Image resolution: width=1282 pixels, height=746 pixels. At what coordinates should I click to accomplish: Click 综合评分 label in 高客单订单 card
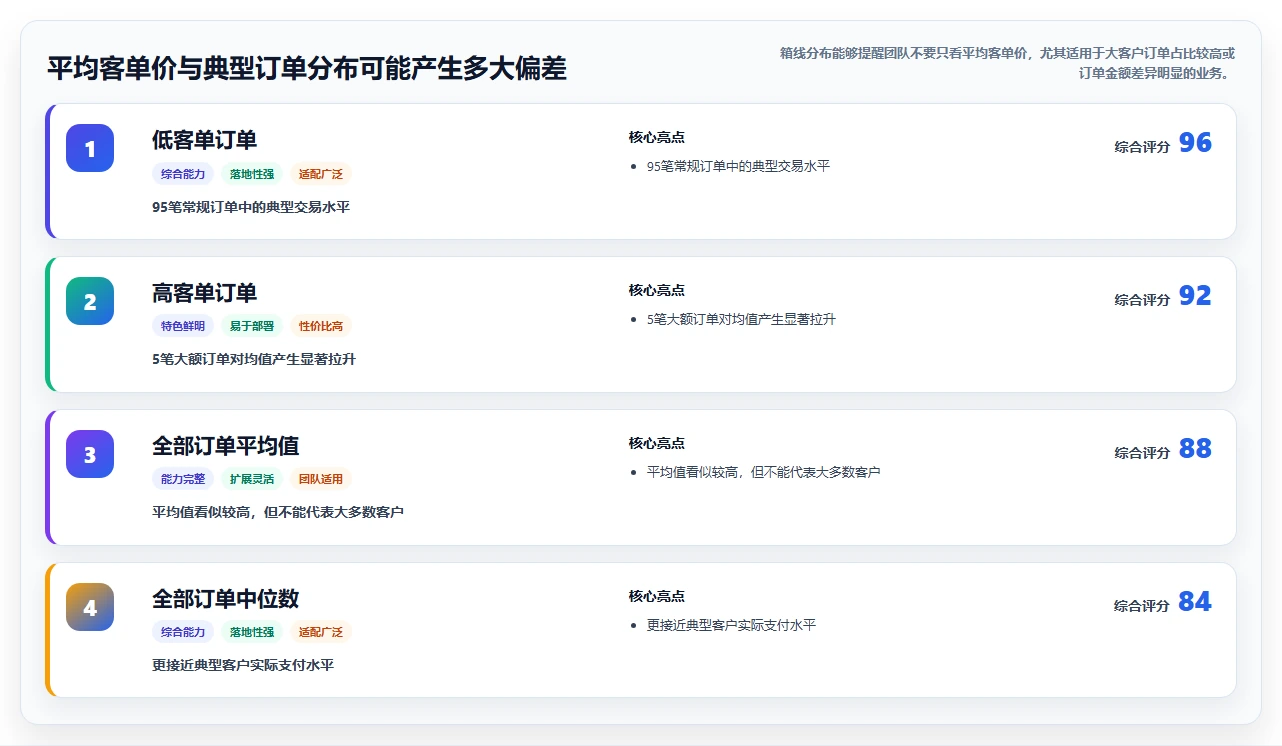tap(1142, 300)
